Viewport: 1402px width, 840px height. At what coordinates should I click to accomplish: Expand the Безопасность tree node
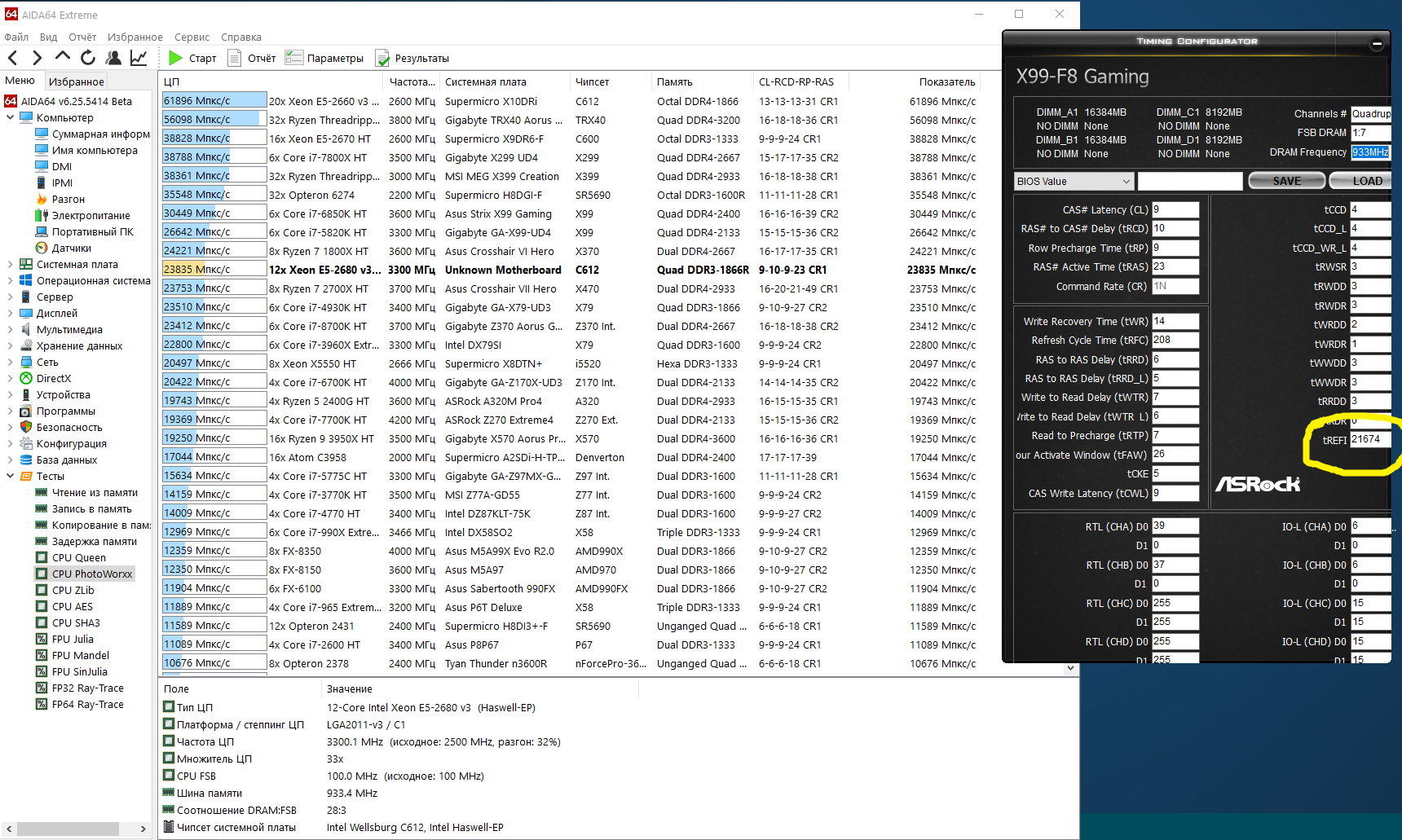pyautogui.click(x=10, y=427)
